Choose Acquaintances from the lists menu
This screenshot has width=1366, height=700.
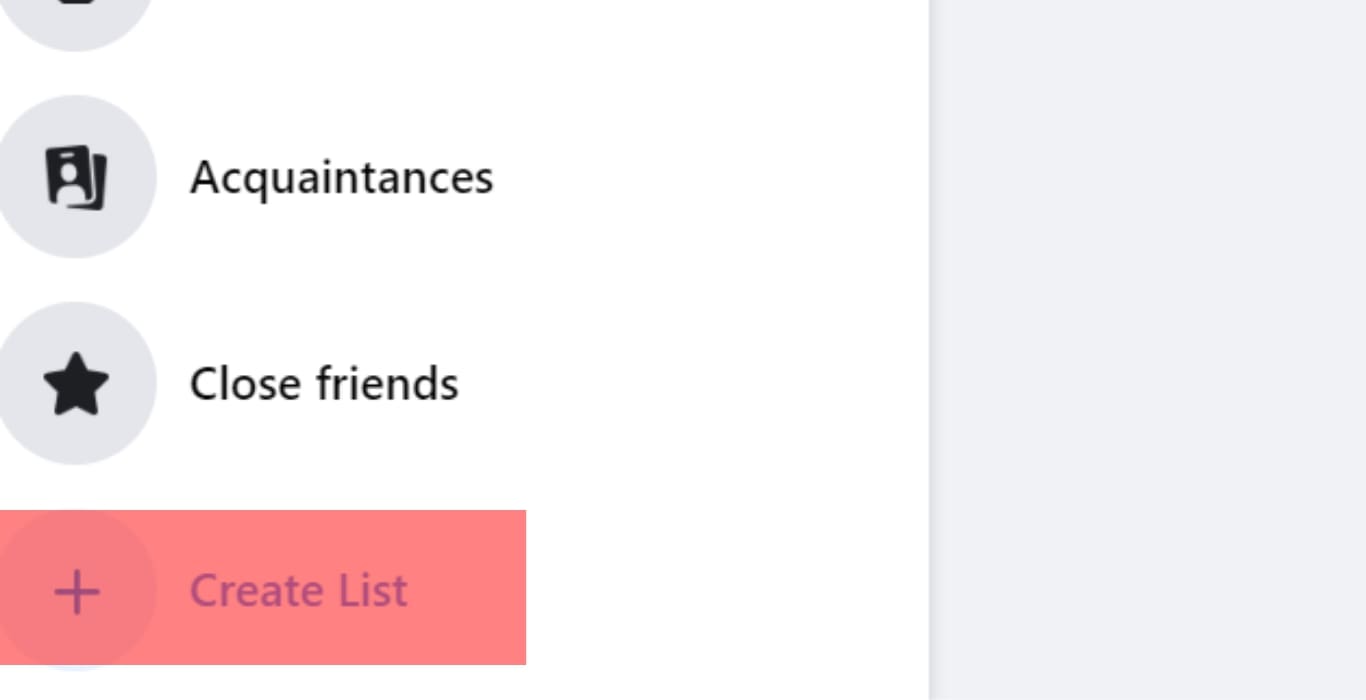[340, 177]
